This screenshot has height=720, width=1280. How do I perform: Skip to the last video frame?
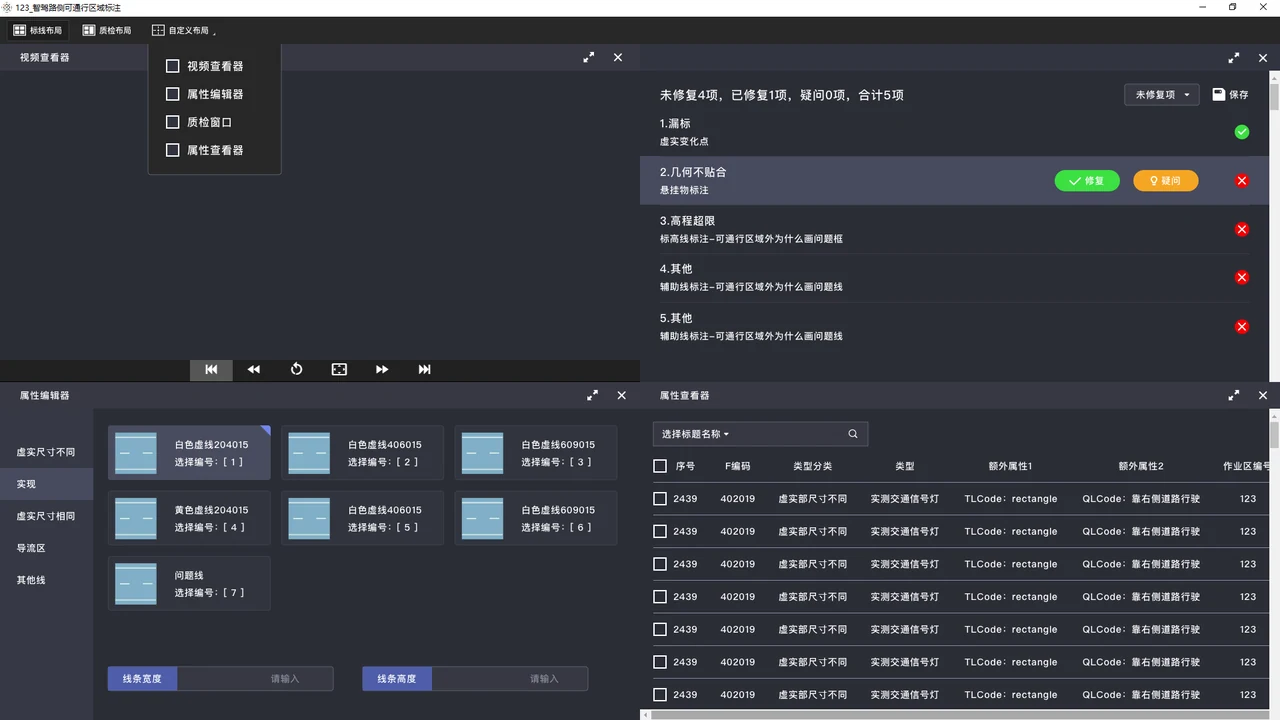[x=425, y=370]
